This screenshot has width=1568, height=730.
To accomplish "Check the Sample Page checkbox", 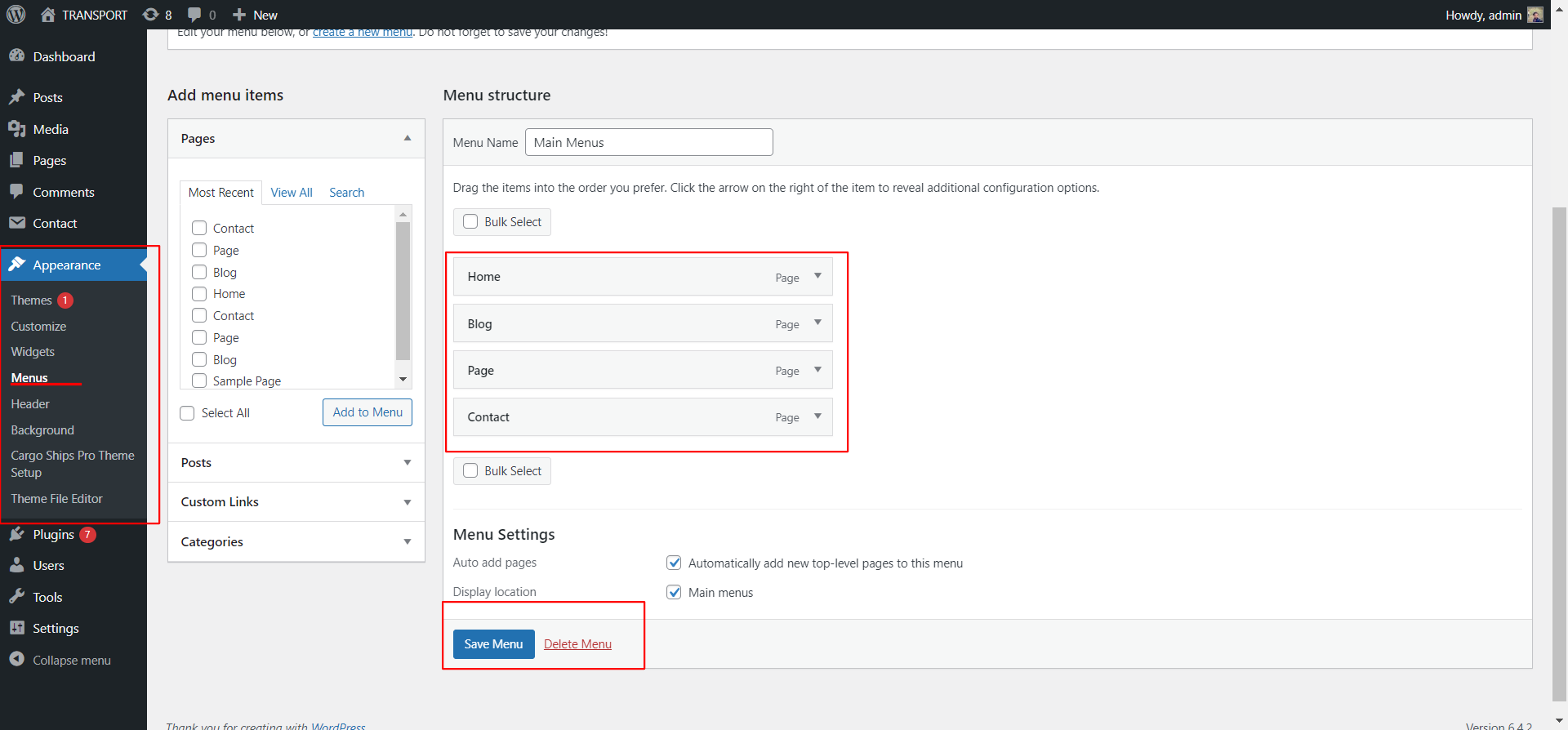I will tap(199, 381).
